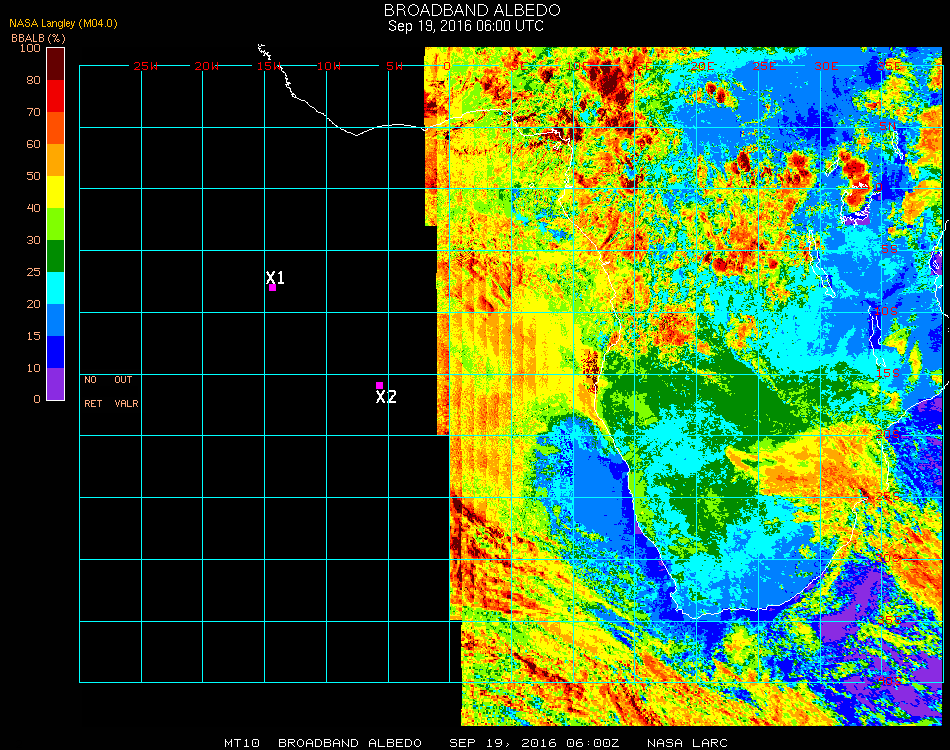
Task: Select the purple 0–10% legend swatch
Action: pyautogui.click(x=55, y=384)
